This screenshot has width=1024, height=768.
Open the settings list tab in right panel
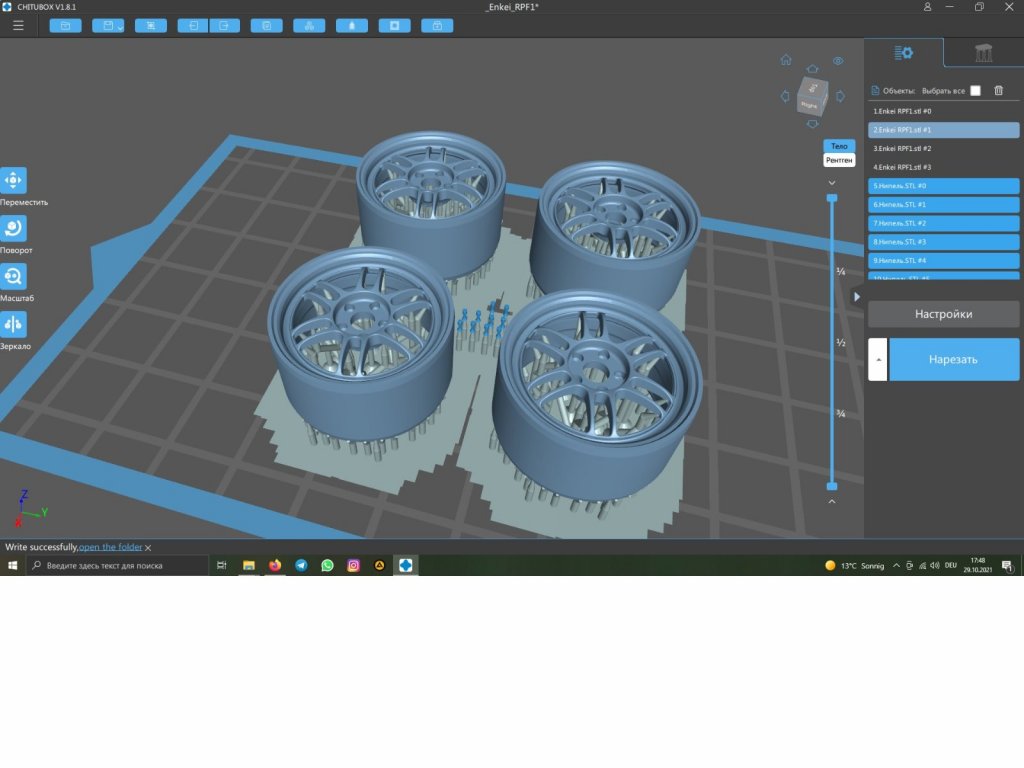(x=904, y=53)
